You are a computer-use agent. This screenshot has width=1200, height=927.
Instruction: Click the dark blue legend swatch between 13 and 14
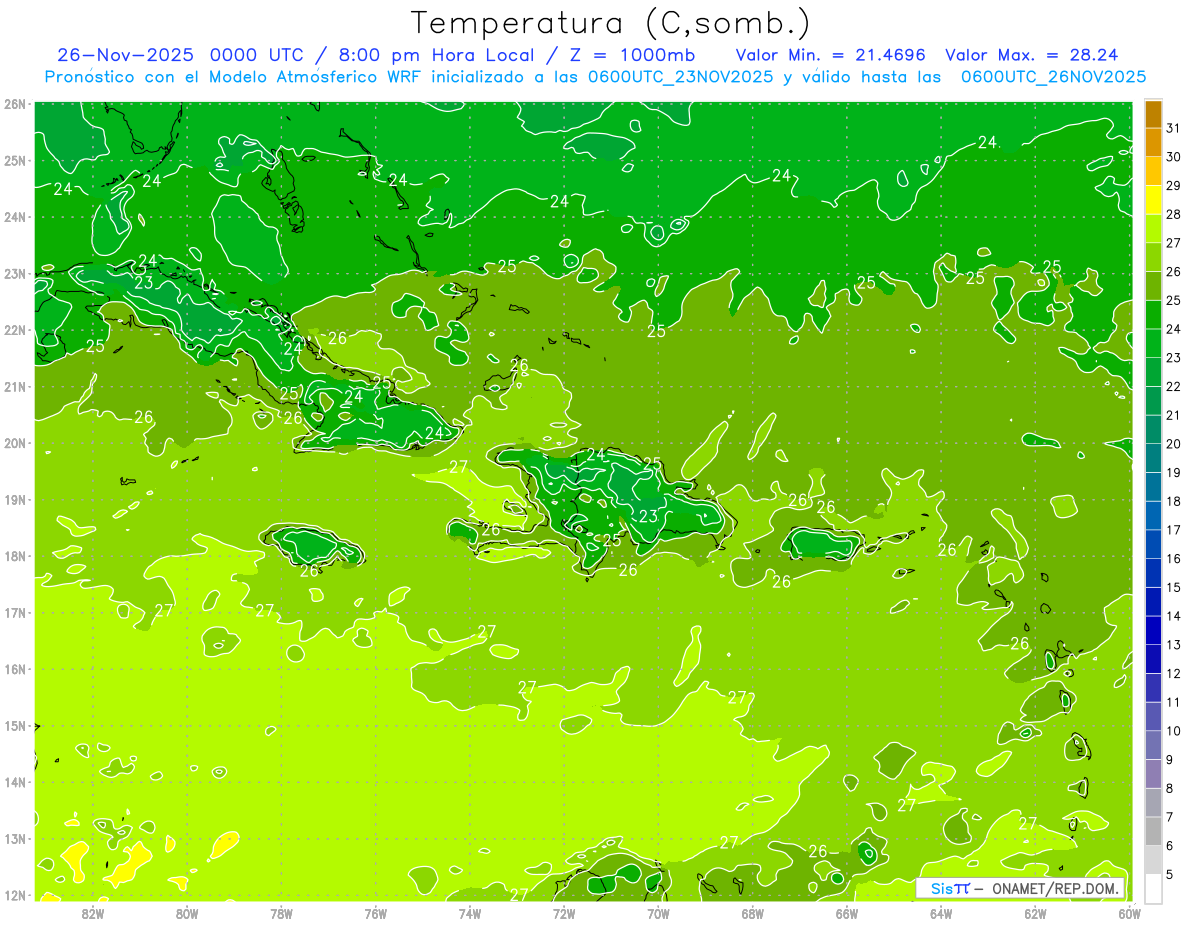point(1153,630)
